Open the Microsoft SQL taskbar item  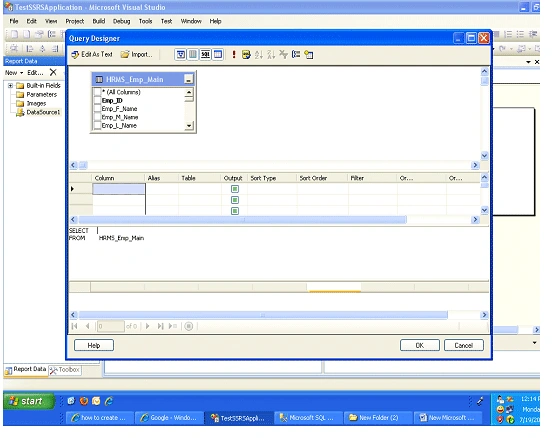point(308,418)
